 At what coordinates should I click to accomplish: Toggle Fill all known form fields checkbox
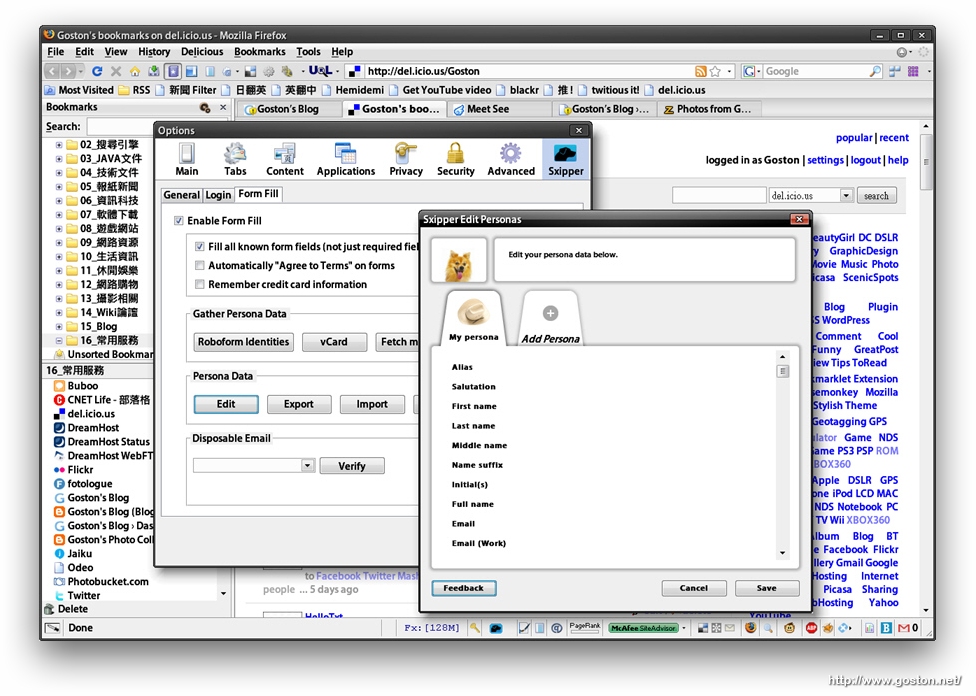coord(199,247)
